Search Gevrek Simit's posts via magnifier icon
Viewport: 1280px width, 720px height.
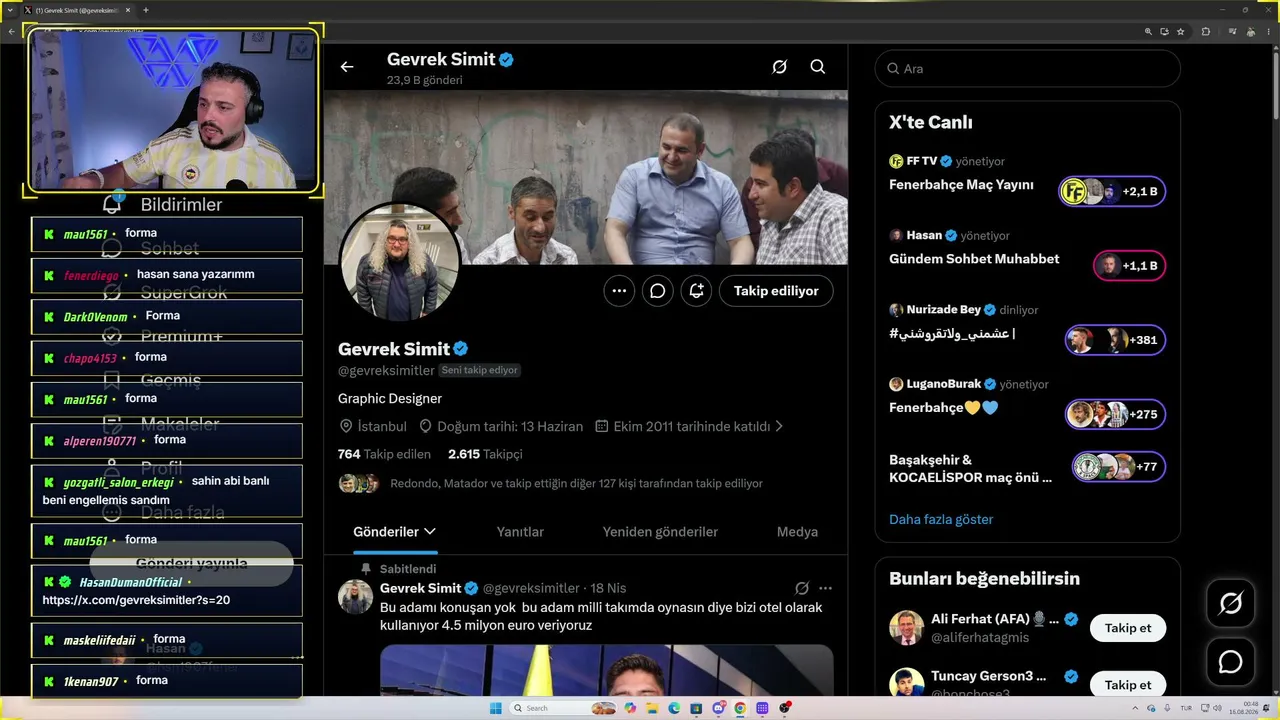[x=818, y=67]
